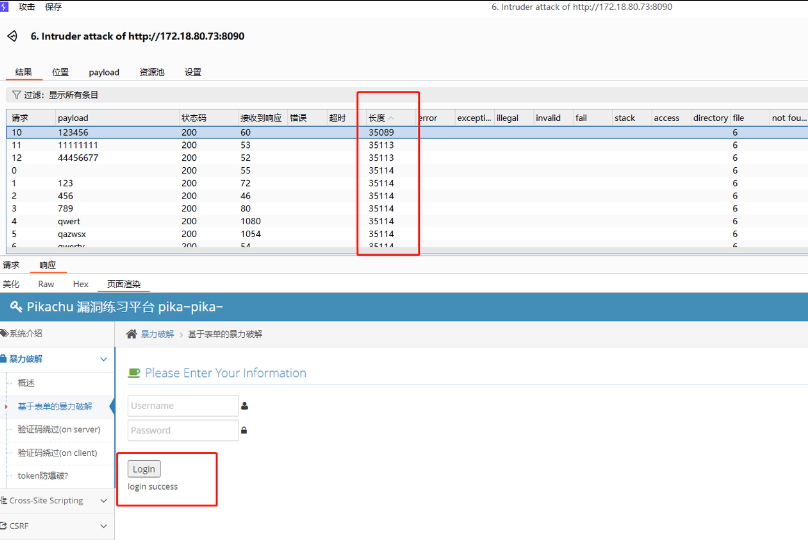
Task: Click the user icon beside Username field
Action: coord(245,406)
